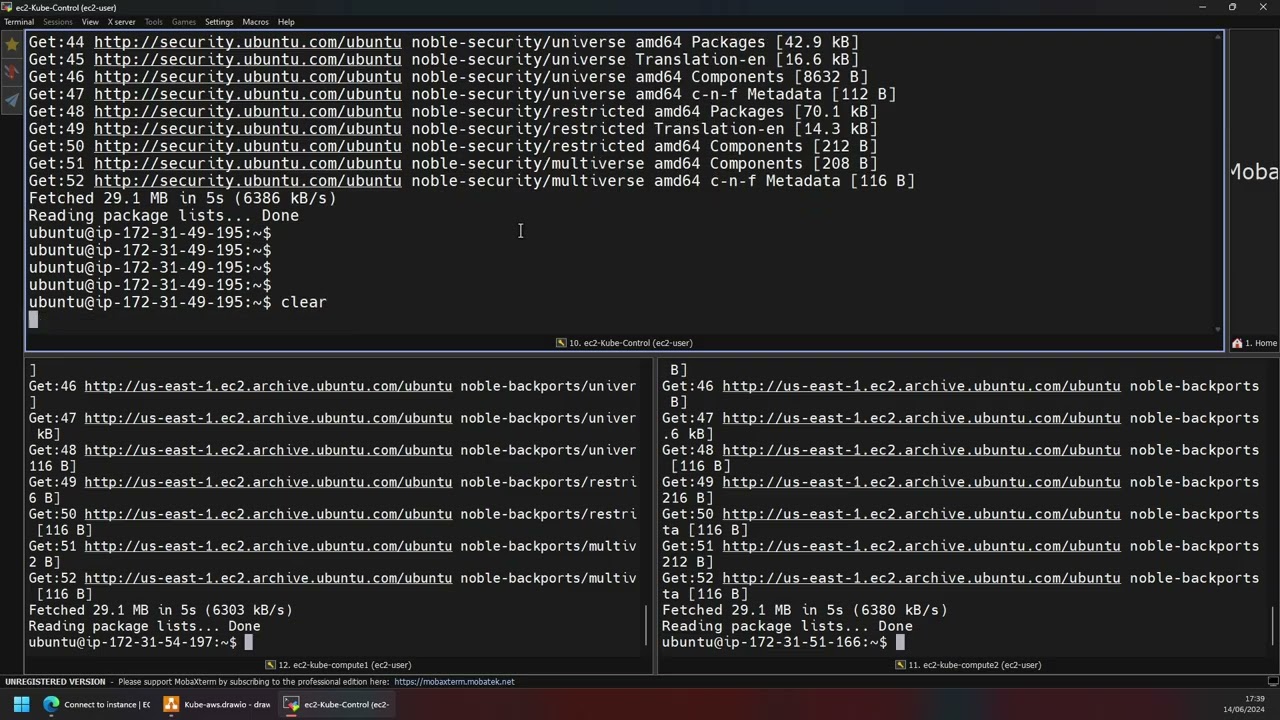Viewport: 1280px width, 720px height.
Task: Click the compute1 terminal scrollbar
Action: point(645,626)
